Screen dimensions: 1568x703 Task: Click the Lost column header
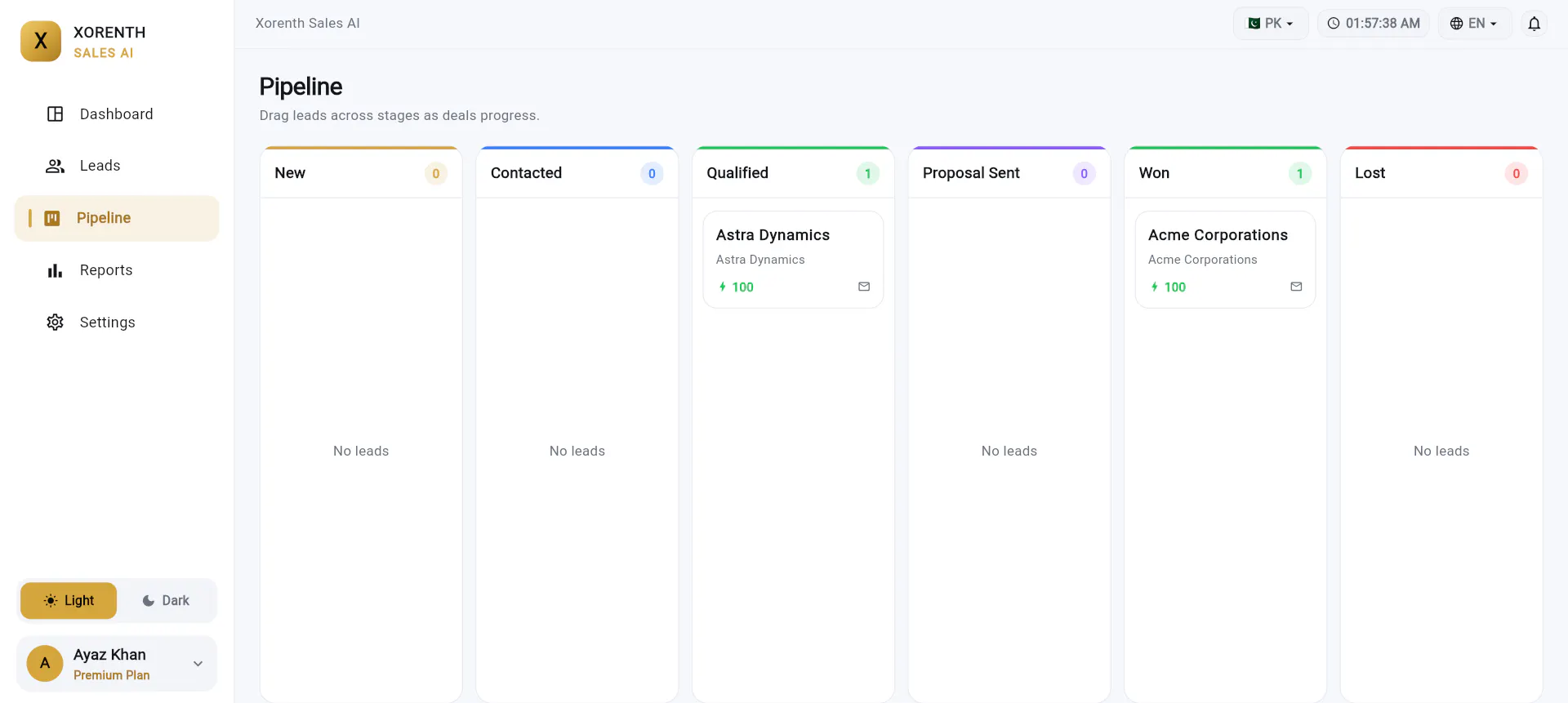[x=1441, y=173]
